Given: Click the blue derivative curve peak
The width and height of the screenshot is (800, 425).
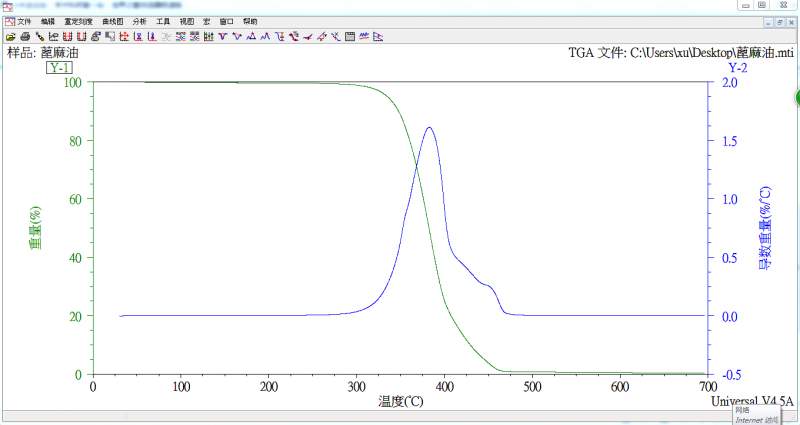Looking at the screenshot, I should [429, 128].
